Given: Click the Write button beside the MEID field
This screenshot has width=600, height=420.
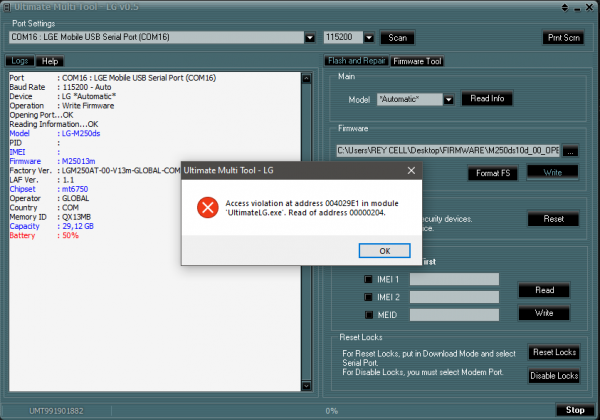Looking at the screenshot, I should (x=544, y=313).
